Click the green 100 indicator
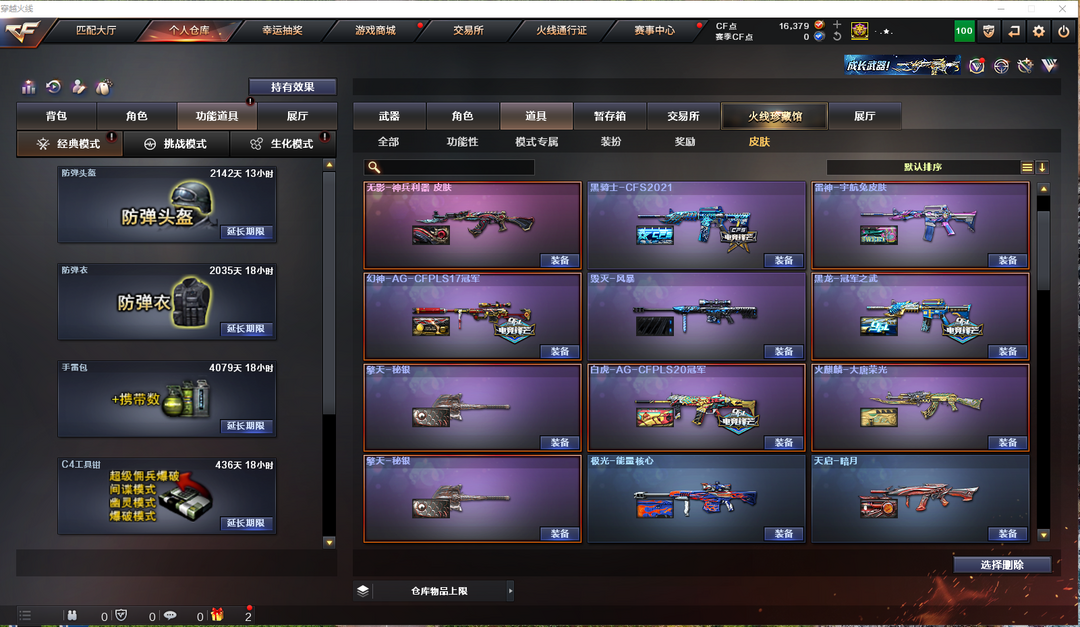Image resolution: width=1080 pixels, height=627 pixels. pos(964,31)
